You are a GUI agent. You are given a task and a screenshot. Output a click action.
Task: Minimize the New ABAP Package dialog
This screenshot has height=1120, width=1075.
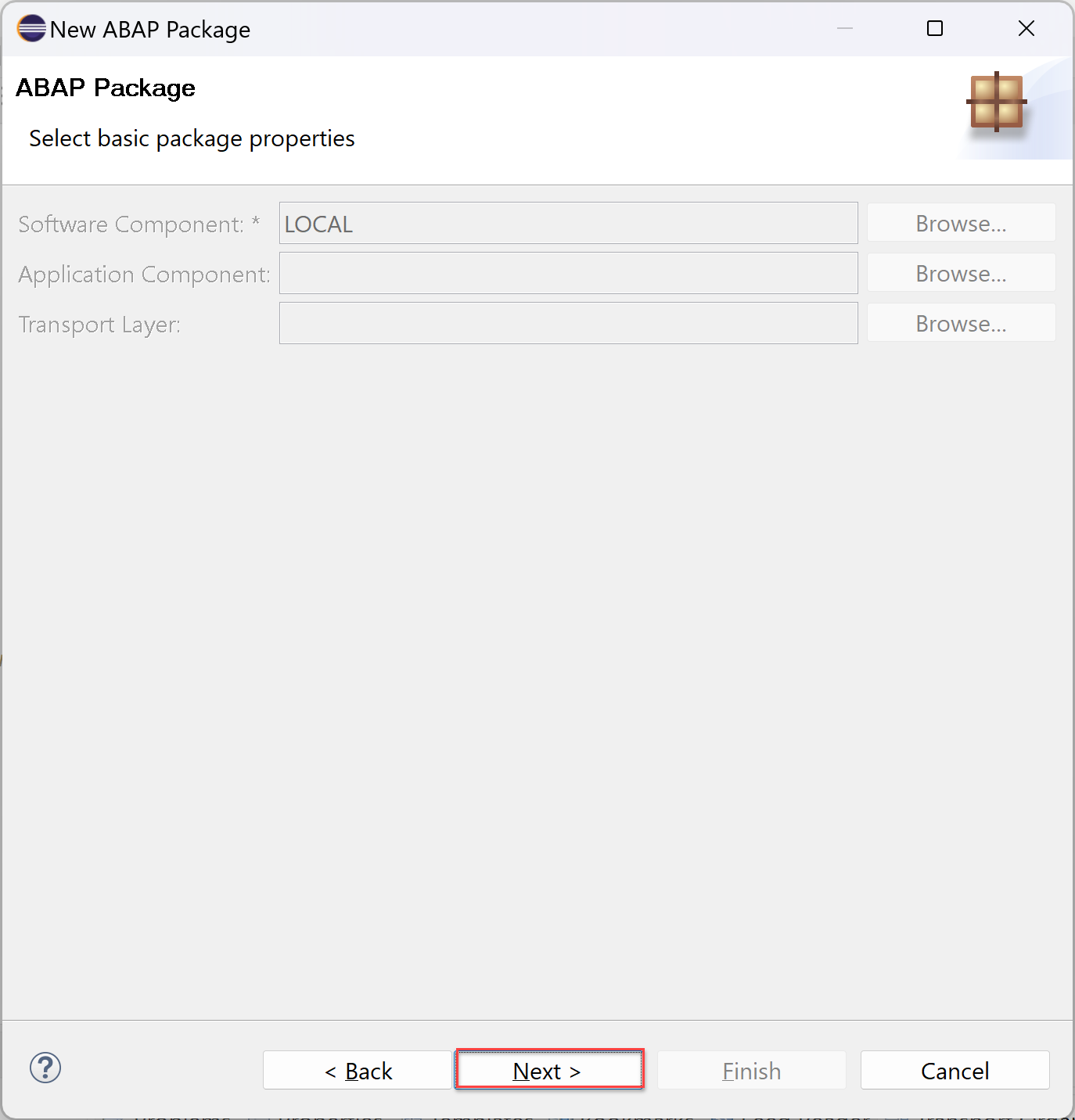845,29
